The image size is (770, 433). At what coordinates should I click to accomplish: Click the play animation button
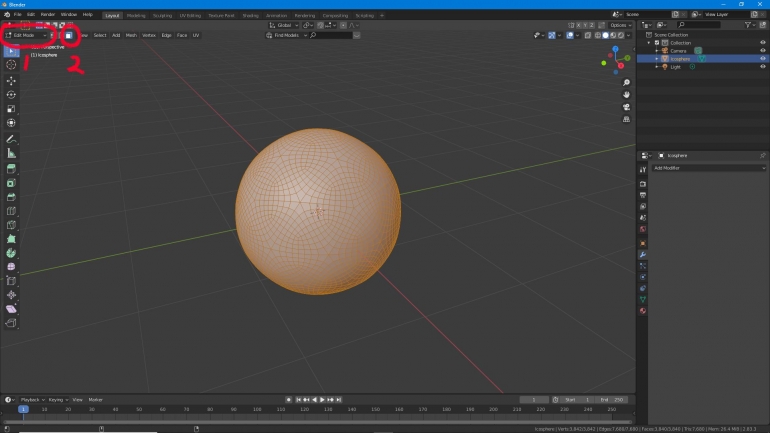tap(322, 400)
